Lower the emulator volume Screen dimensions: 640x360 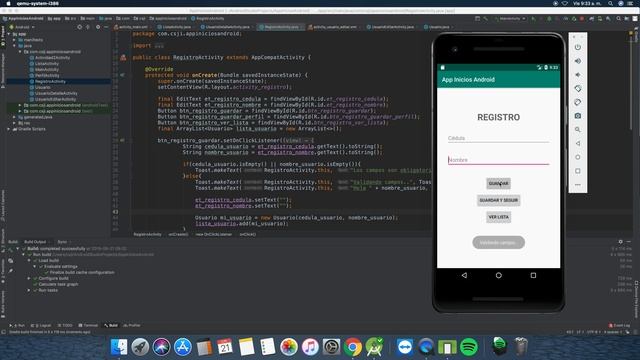578,75
